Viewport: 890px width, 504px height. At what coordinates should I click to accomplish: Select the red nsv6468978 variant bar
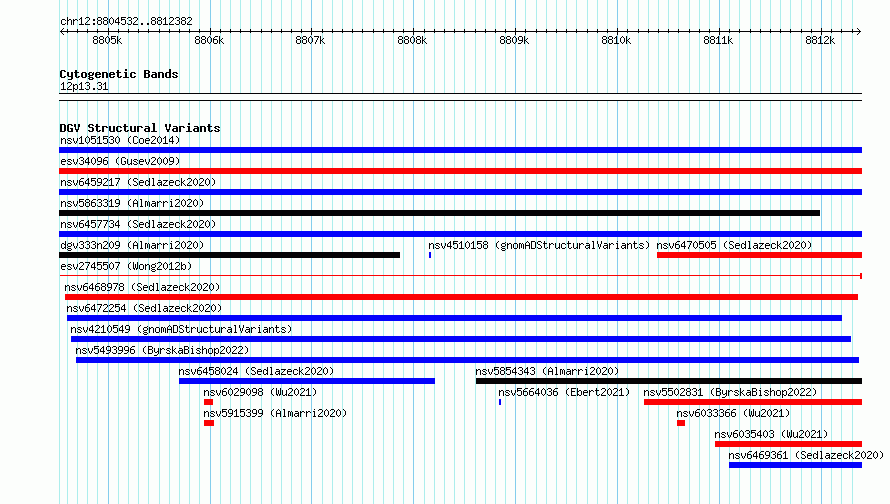[x=461, y=297]
